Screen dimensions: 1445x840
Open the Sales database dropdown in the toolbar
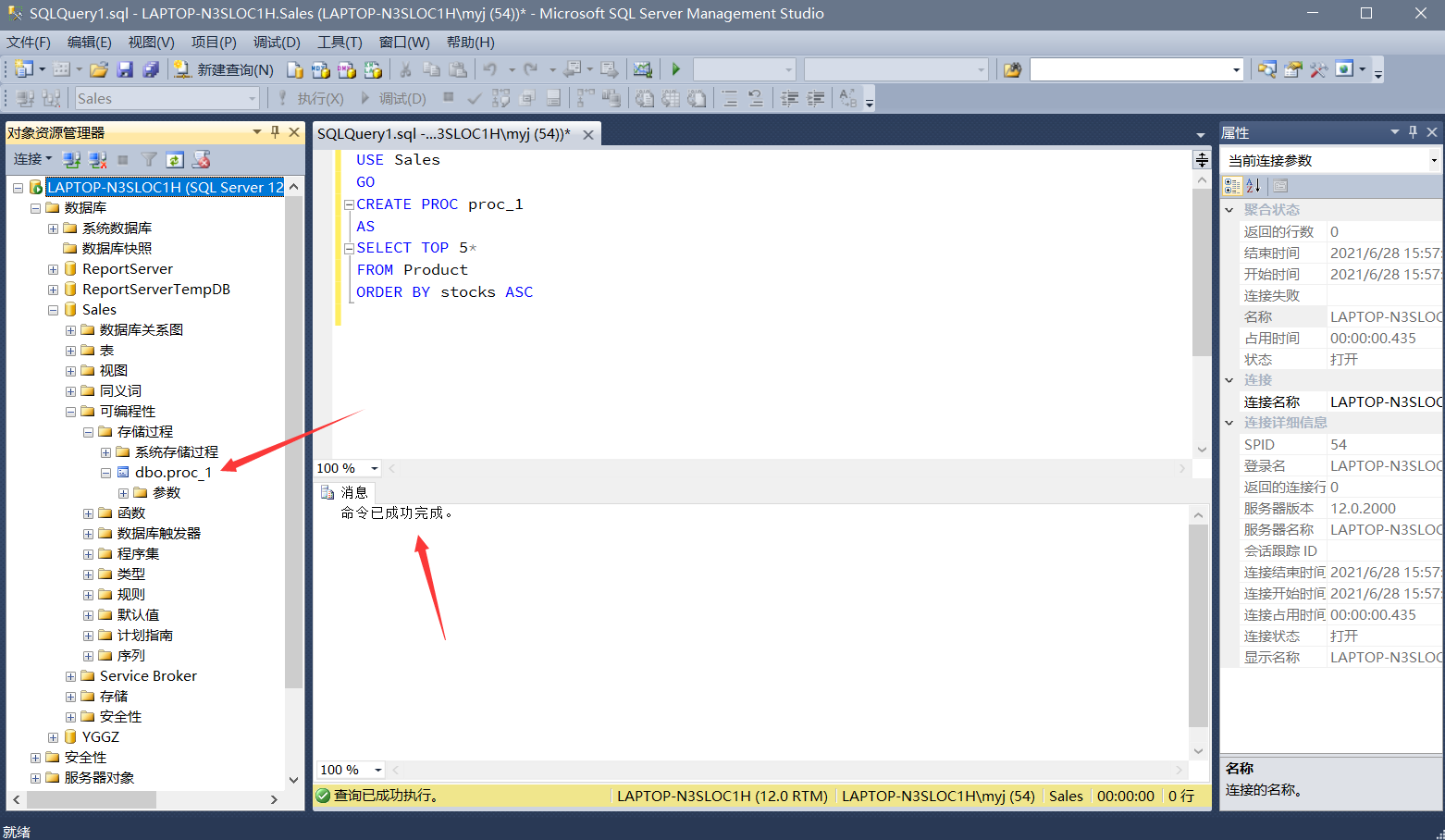point(253,99)
